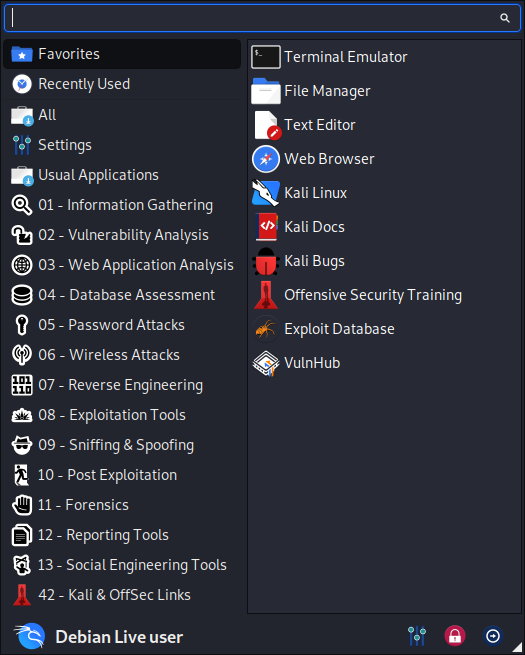Select 03 - Web Application Analysis label
The height and width of the screenshot is (655, 525).
coord(136,265)
